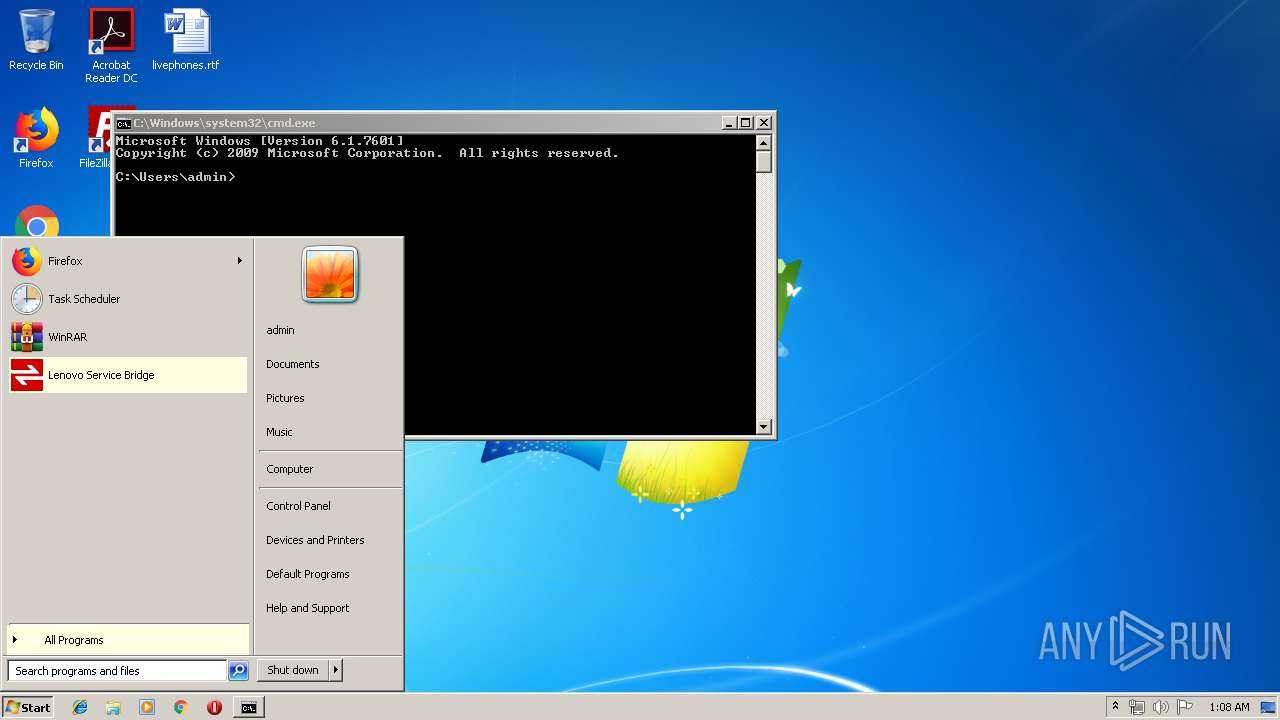Screen dimensions: 1280x720
Task: Click the cmd window scrollbar thumb
Action: pyautogui.click(x=764, y=161)
